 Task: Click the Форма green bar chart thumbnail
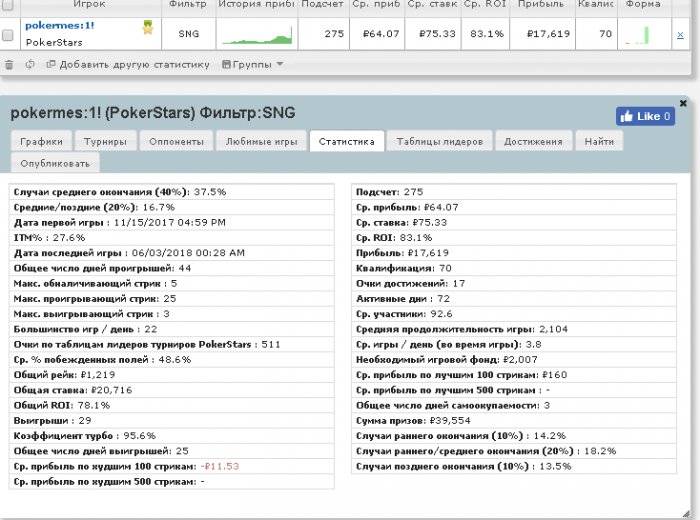[x=638, y=35]
